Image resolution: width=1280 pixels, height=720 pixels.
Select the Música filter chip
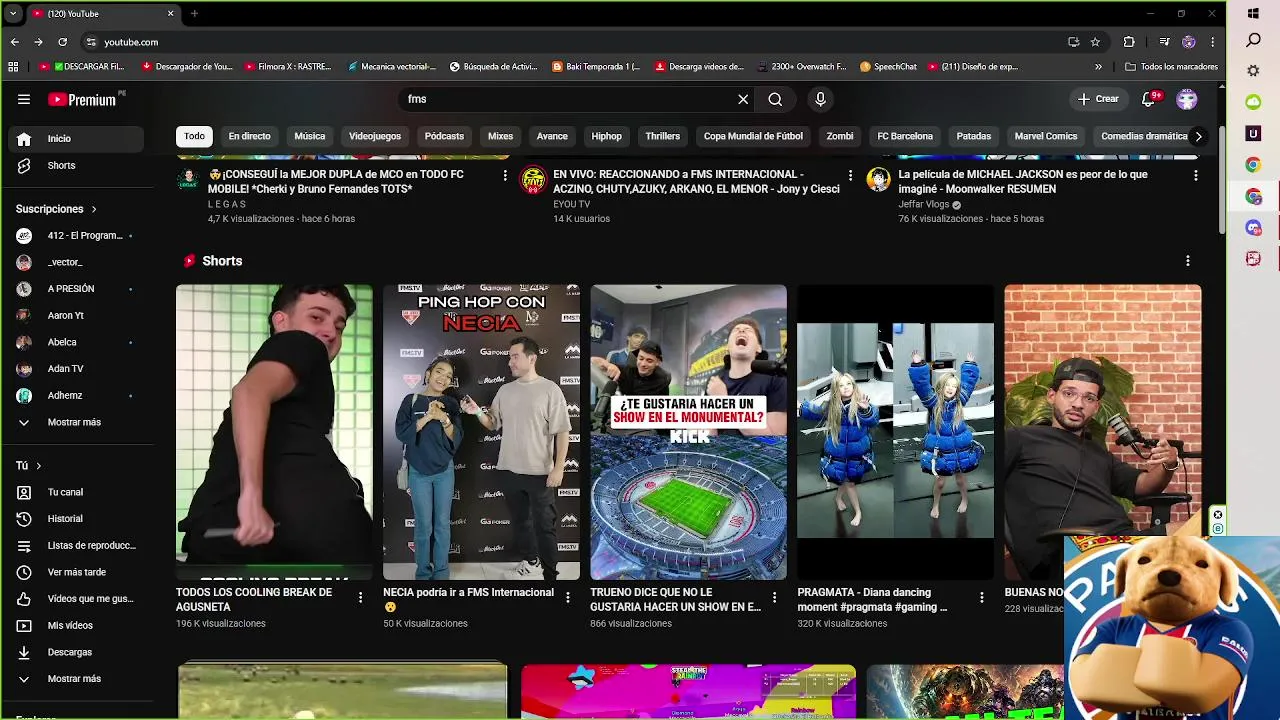coord(310,136)
